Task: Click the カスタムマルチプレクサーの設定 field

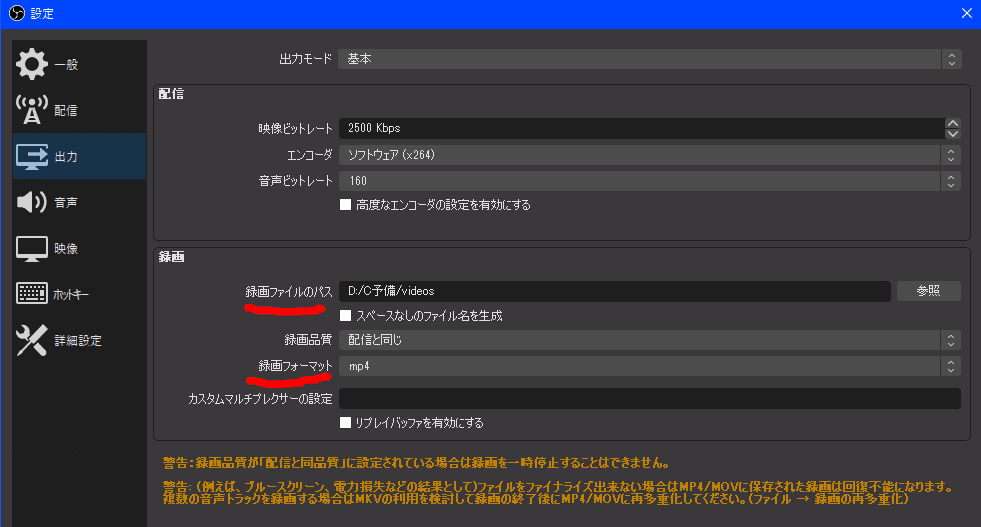Action: [x=649, y=399]
